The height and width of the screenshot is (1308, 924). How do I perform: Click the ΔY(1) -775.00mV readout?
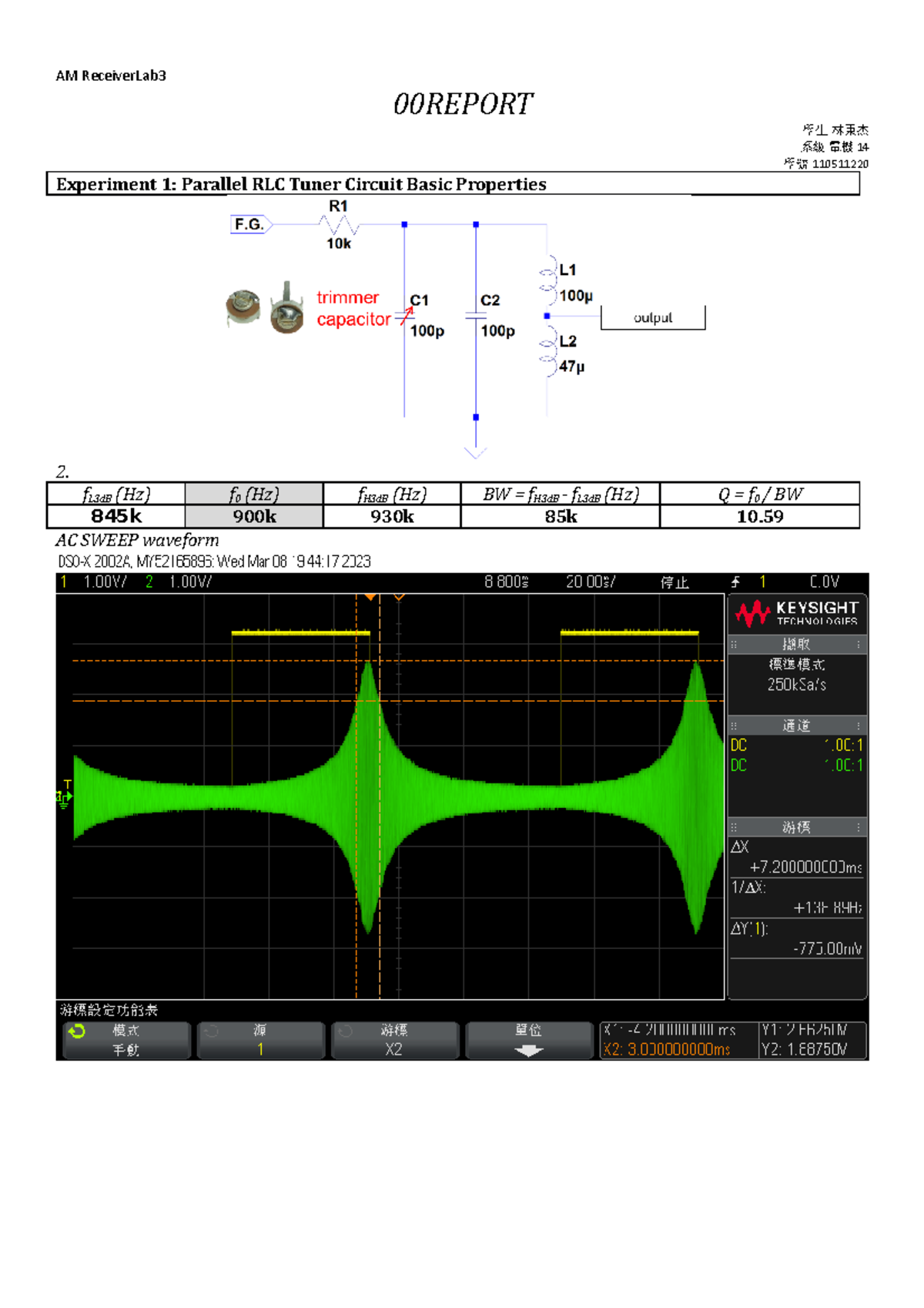[797, 939]
